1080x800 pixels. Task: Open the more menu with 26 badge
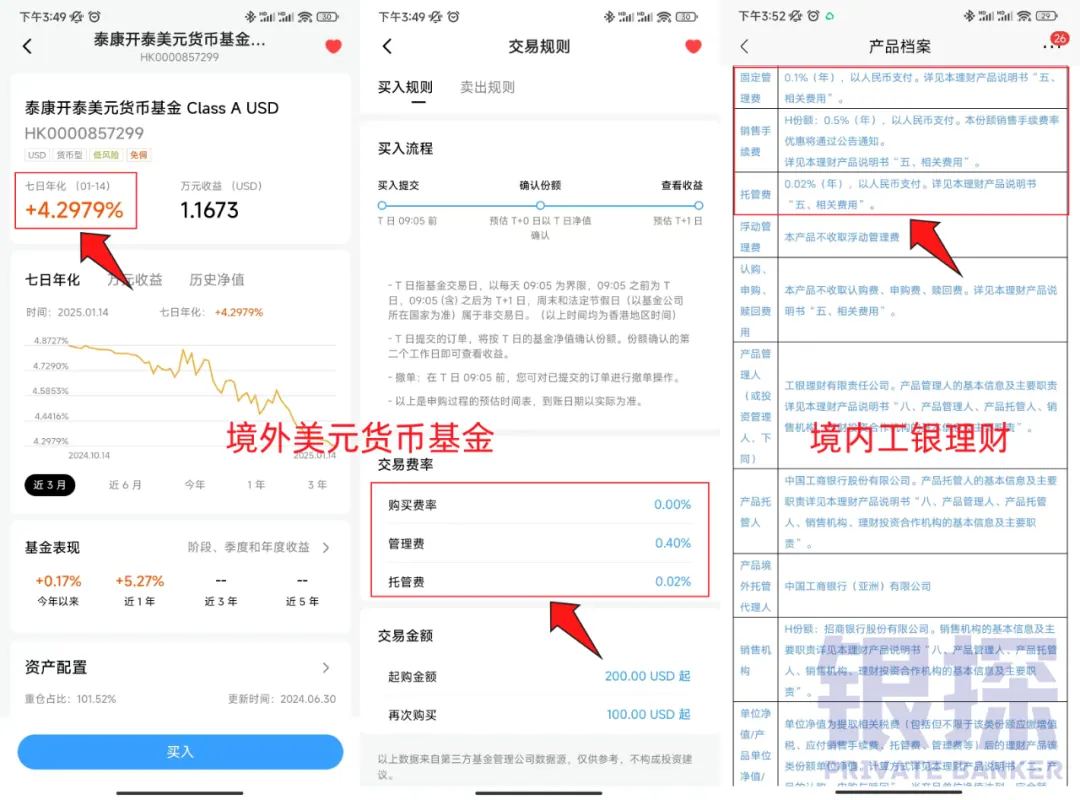tap(1054, 43)
